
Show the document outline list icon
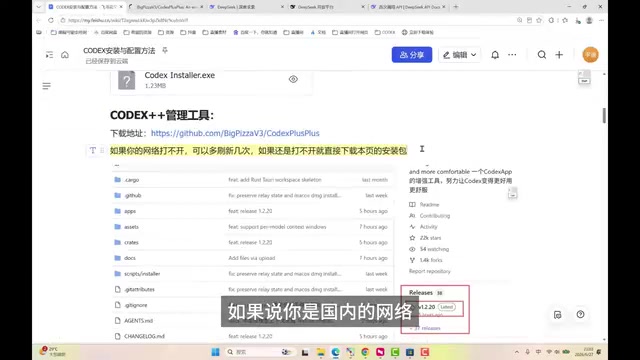pyautogui.click(x=47, y=86)
